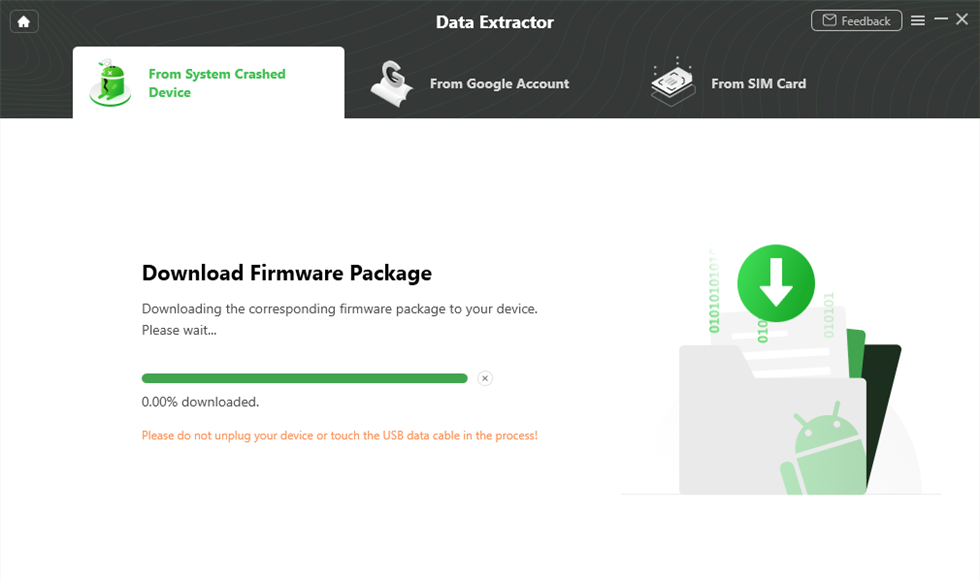
Task: Open the From System Crashed Device tab
Action: [217, 83]
